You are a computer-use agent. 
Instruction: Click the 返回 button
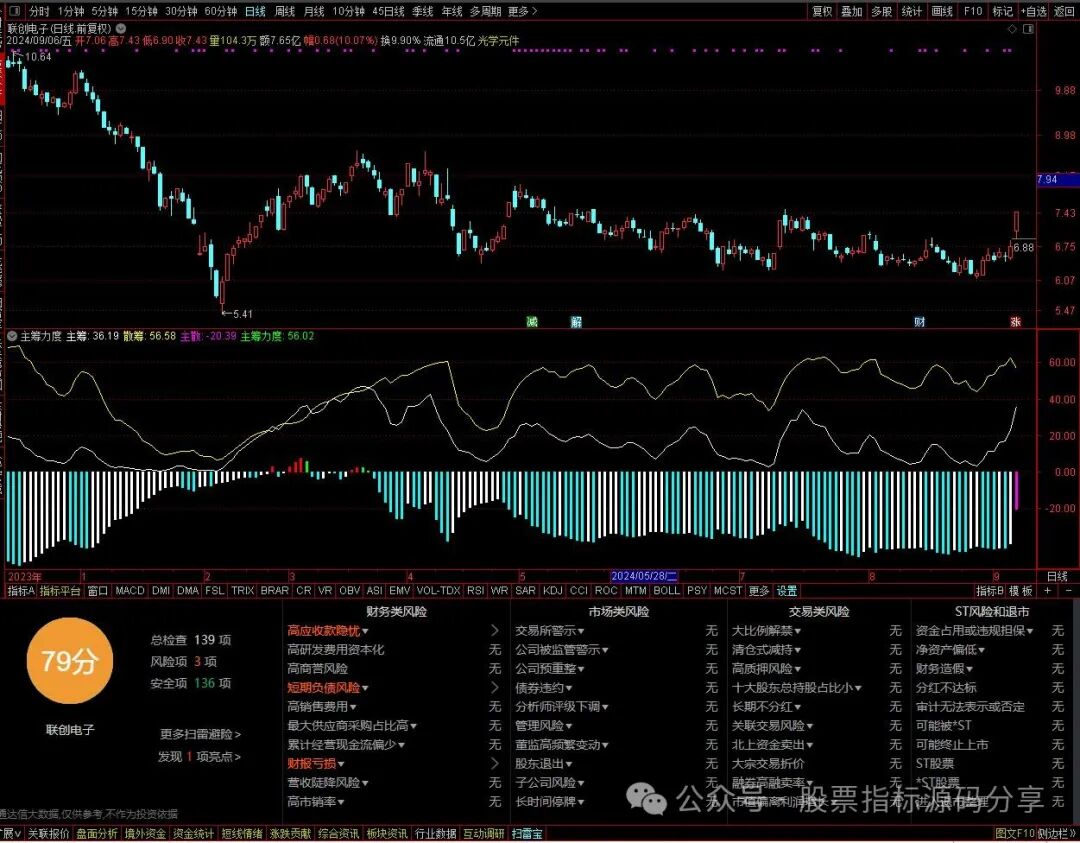tap(1064, 11)
